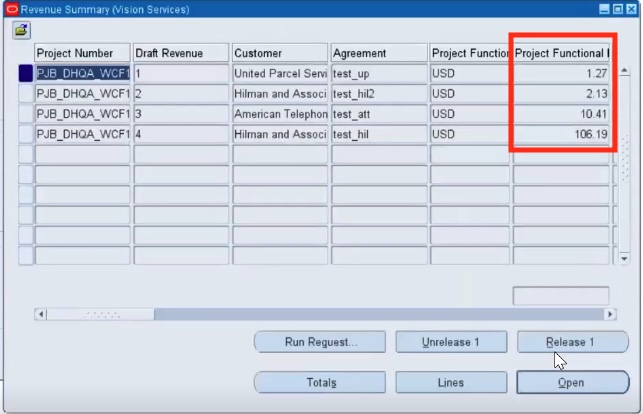This screenshot has width=643, height=414.
Task: Click Hilman and Associ cell in test_hil2 row
Action: 280,93
